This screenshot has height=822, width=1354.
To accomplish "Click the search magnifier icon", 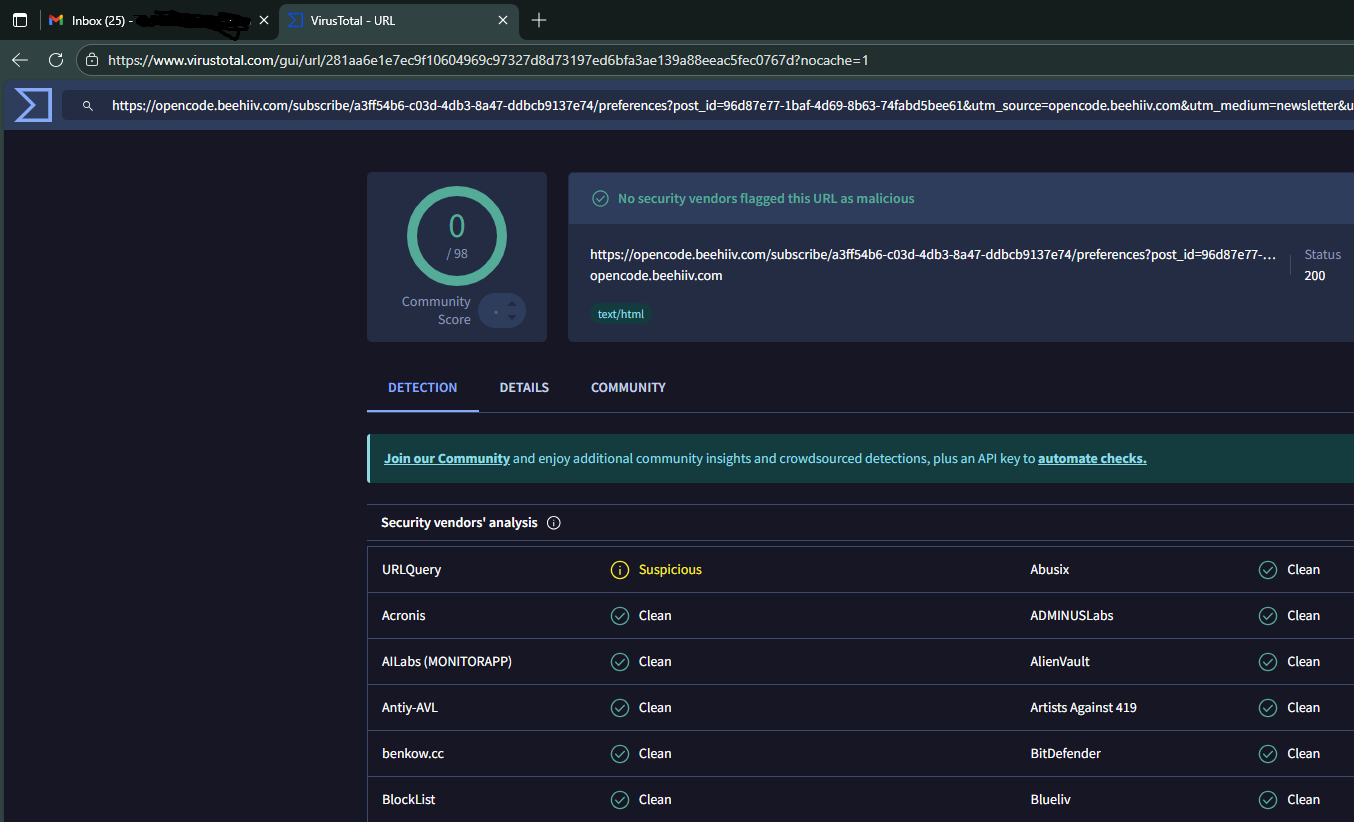I will click(88, 105).
